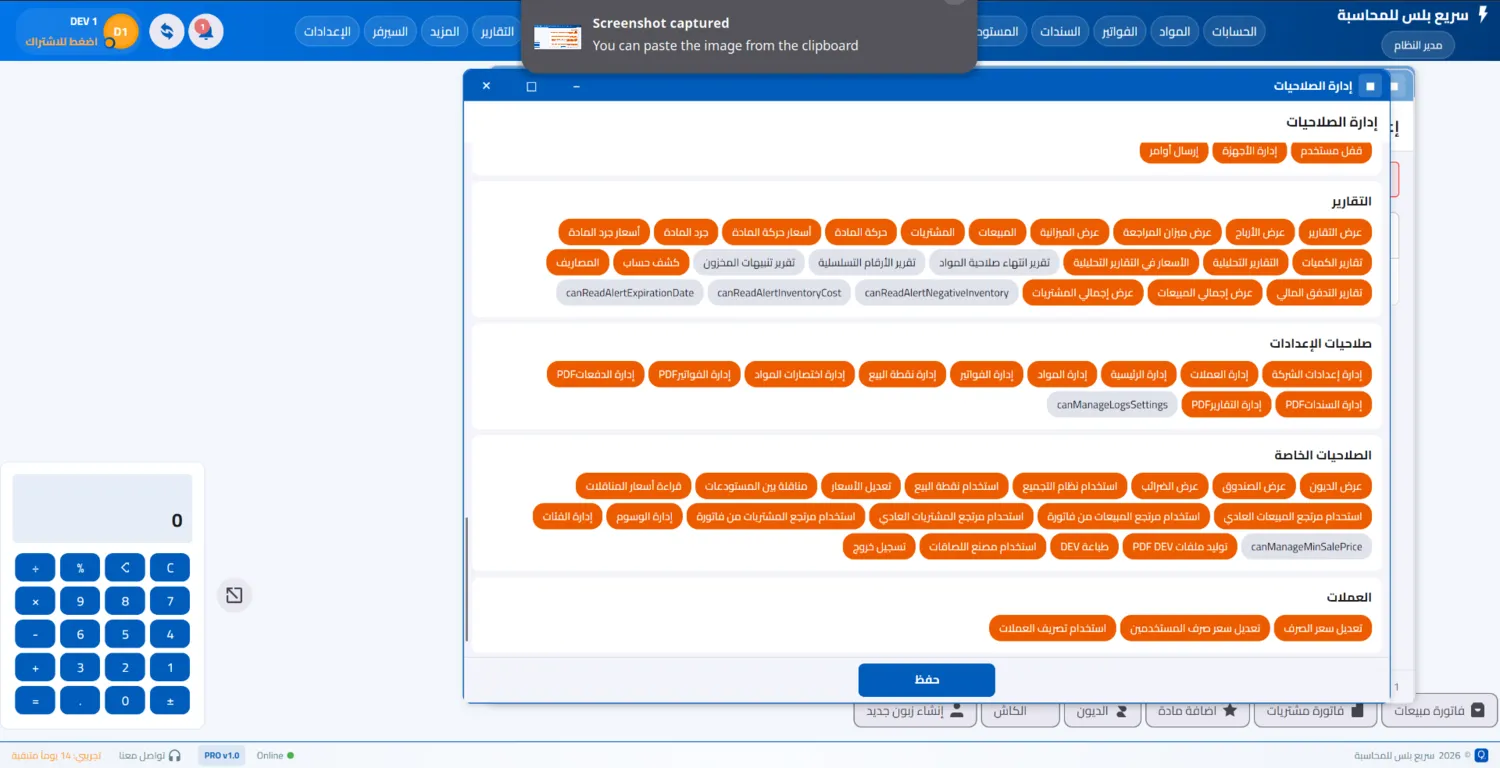Click the divide key on calculator

(x=35, y=568)
